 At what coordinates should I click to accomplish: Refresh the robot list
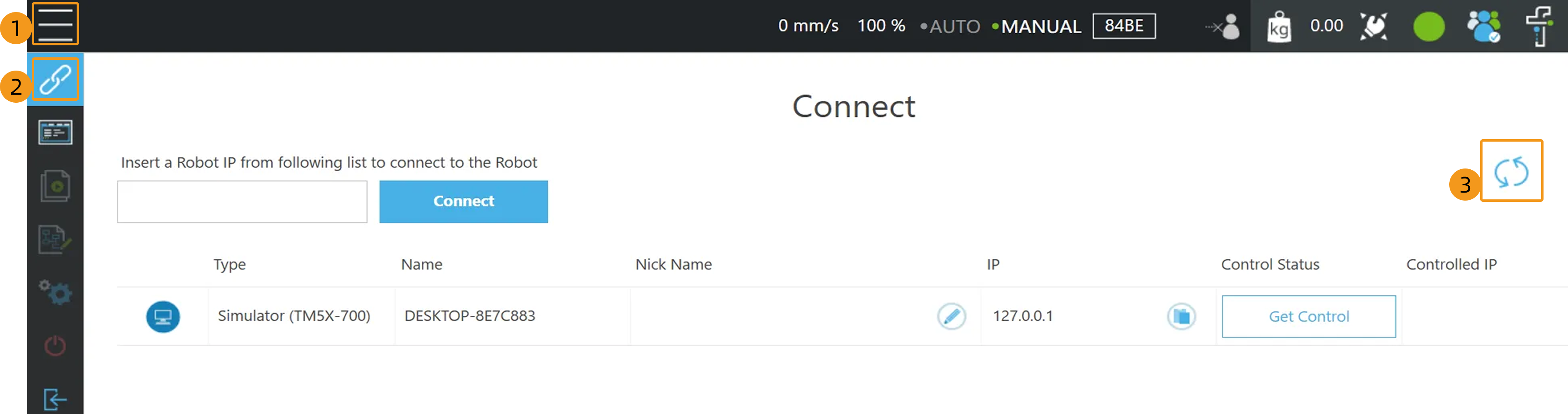click(x=1511, y=171)
